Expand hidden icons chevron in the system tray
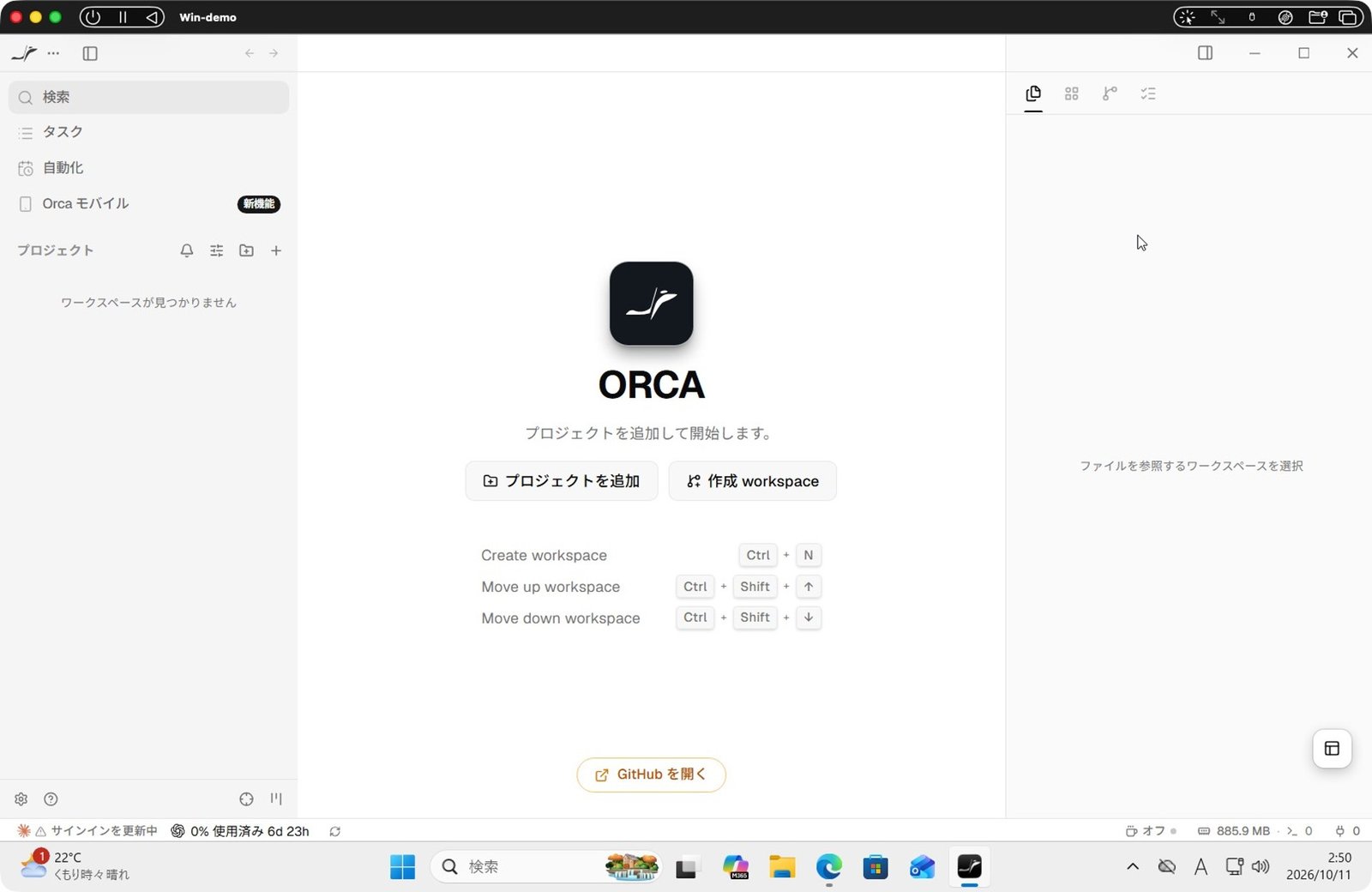The height and width of the screenshot is (892, 1372). pos(1133,866)
